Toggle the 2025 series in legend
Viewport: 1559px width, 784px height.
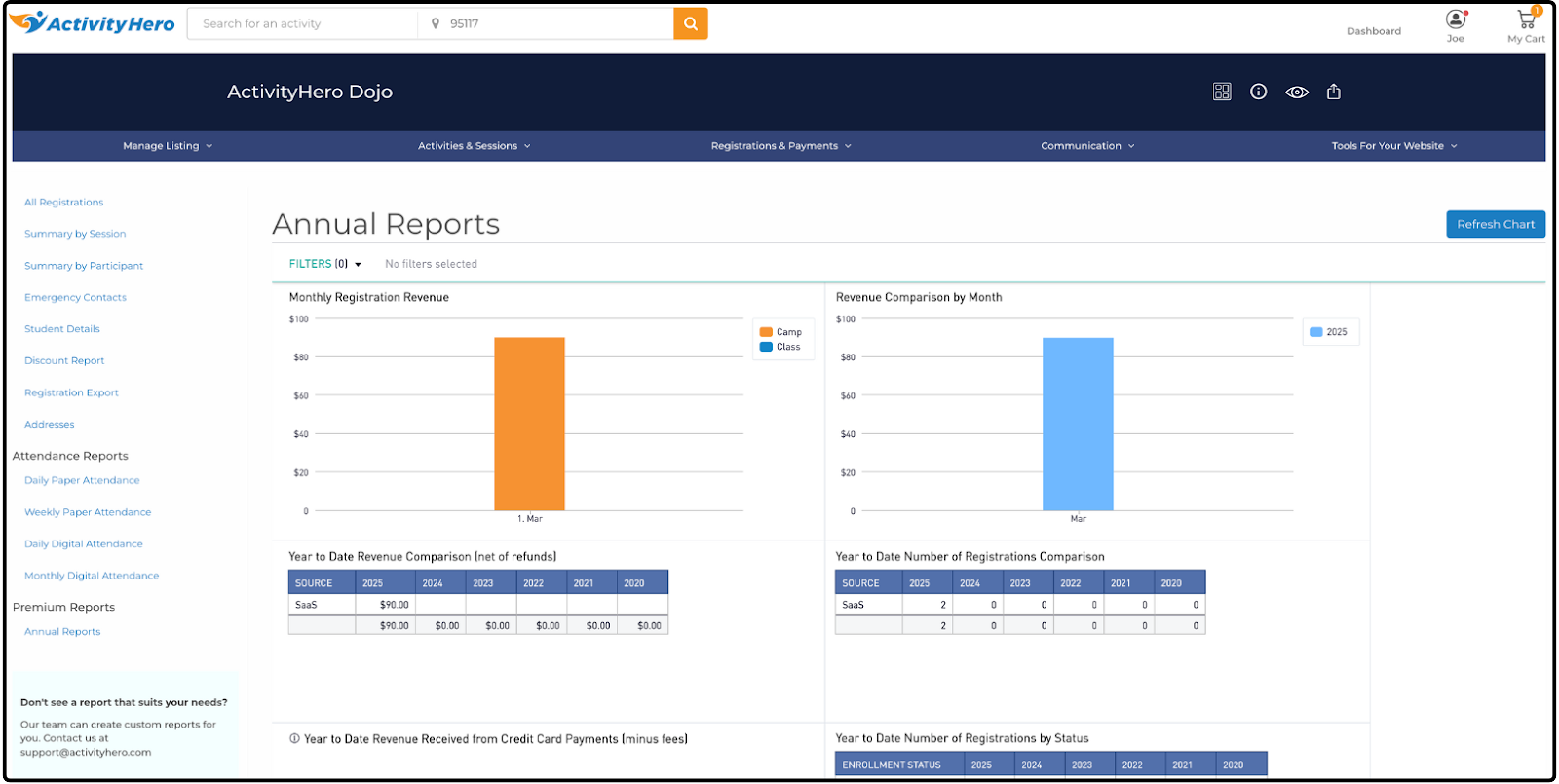click(x=1329, y=332)
